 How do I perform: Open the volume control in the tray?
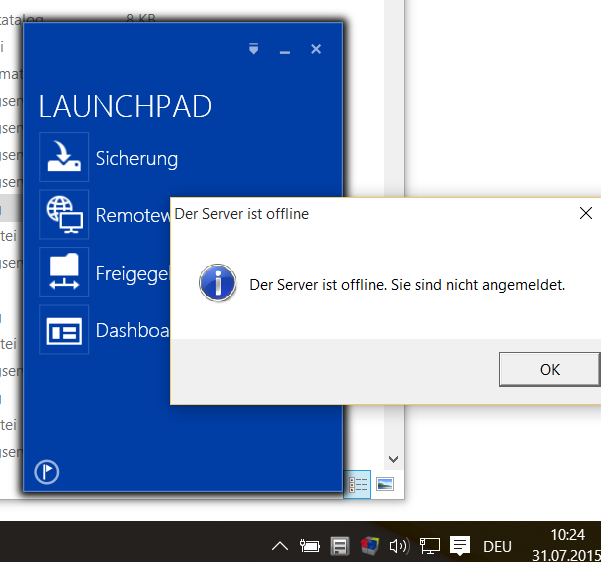[399, 546]
